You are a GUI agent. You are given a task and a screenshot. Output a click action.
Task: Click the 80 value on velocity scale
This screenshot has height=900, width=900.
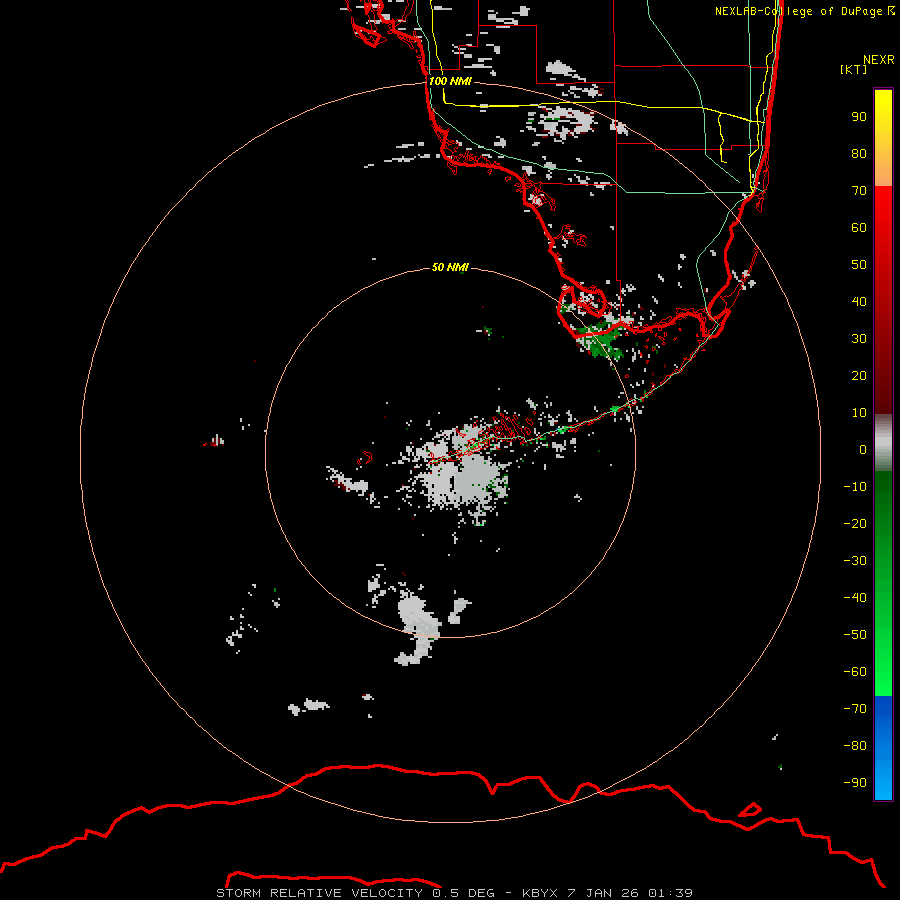[859, 153]
